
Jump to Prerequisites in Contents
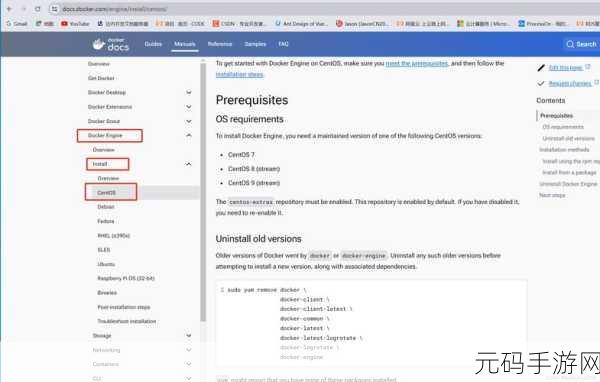pos(556,116)
